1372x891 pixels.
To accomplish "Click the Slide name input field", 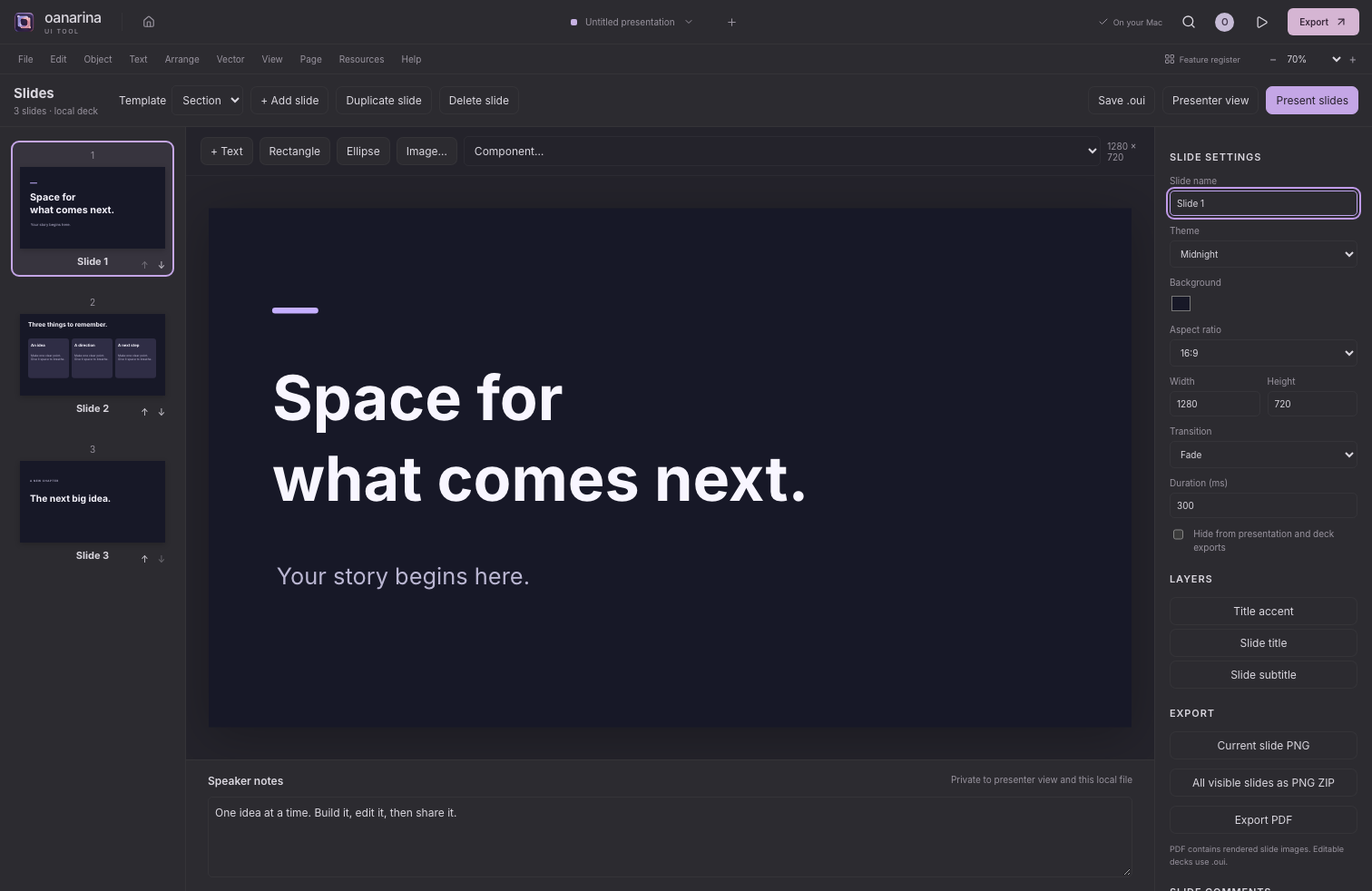I will click(x=1263, y=203).
